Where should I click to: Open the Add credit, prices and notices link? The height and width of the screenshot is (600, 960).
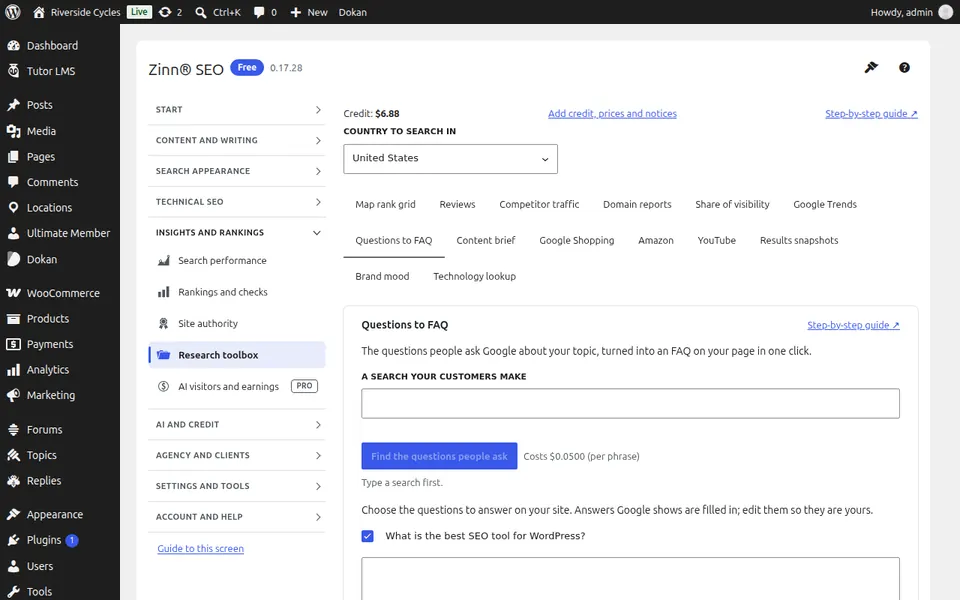pos(612,114)
